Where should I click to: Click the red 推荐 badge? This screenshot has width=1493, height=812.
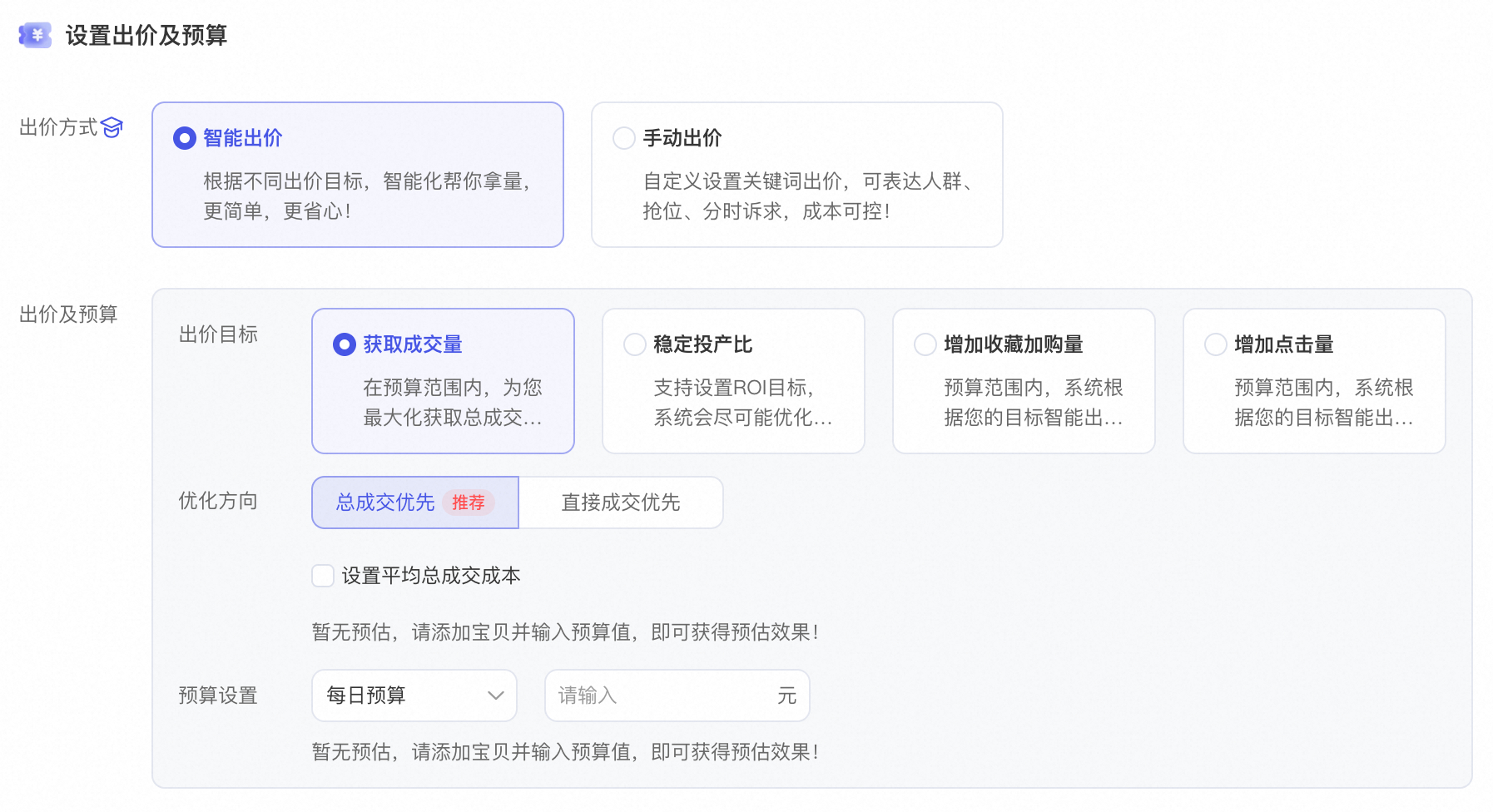click(x=469, y=503)
